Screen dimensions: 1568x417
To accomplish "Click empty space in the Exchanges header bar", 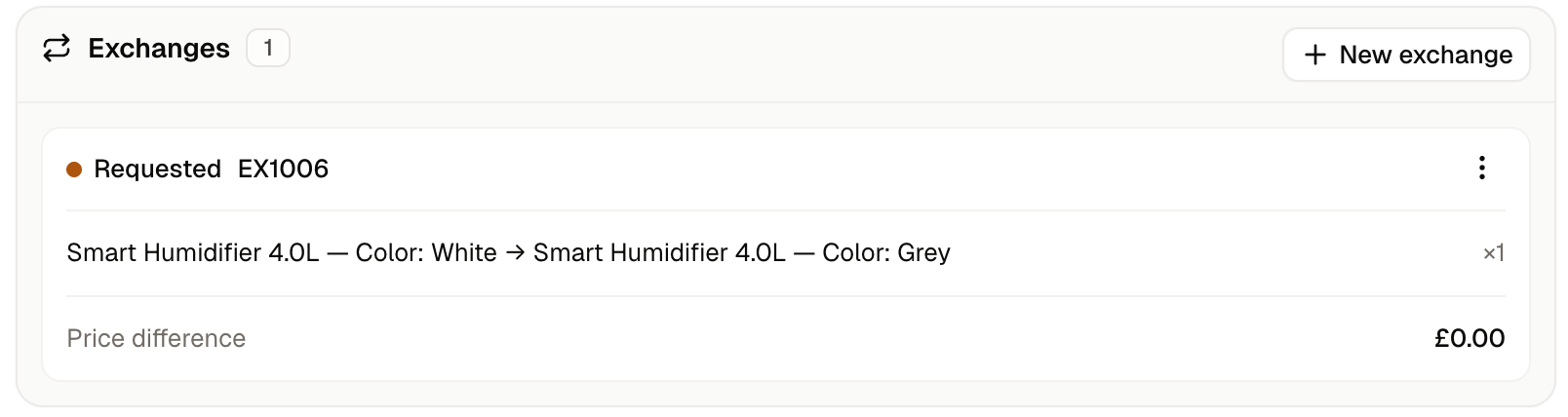I will coord(780,55).
